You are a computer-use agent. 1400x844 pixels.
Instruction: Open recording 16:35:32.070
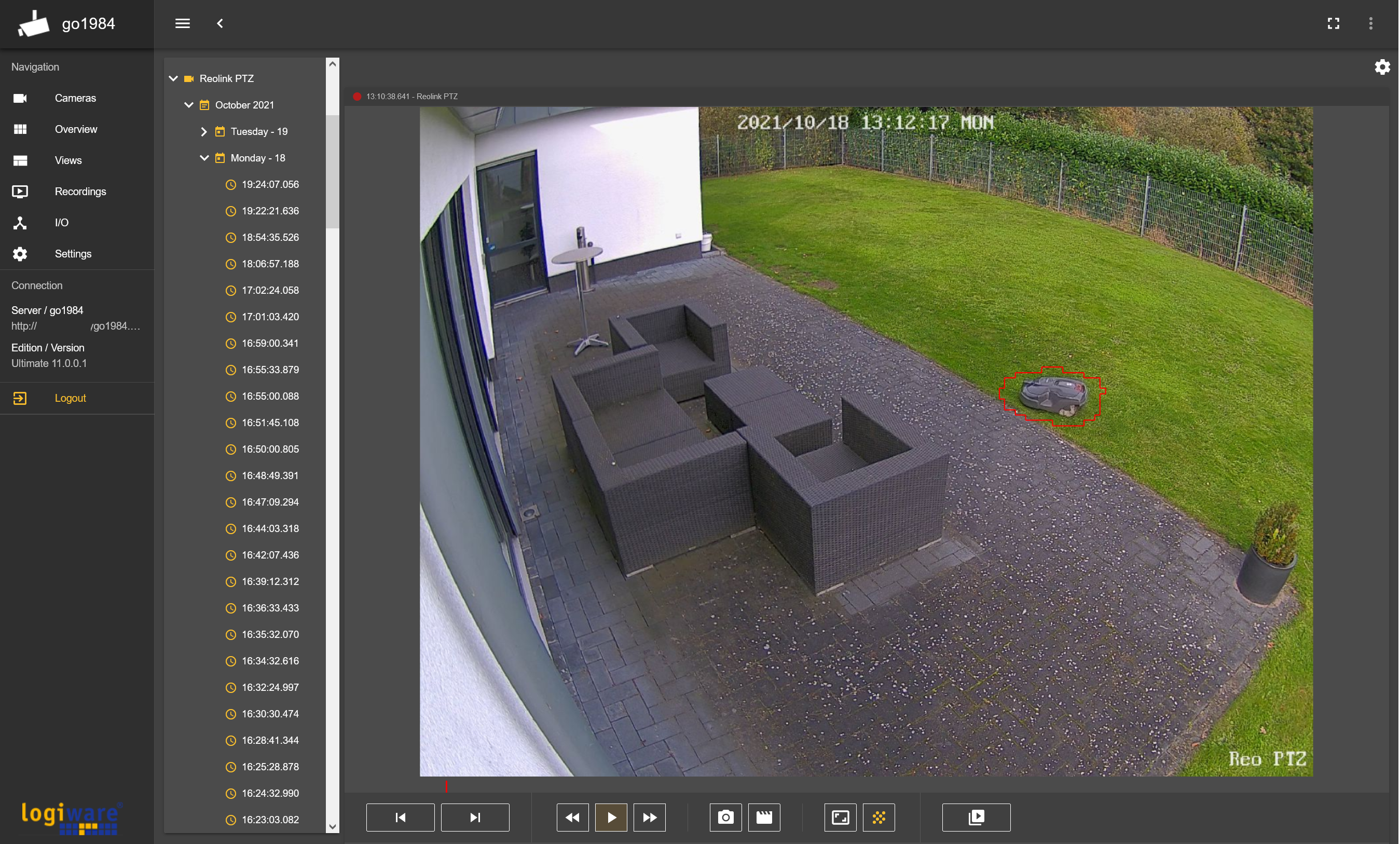pyautogui.click(x=270, y=634)
